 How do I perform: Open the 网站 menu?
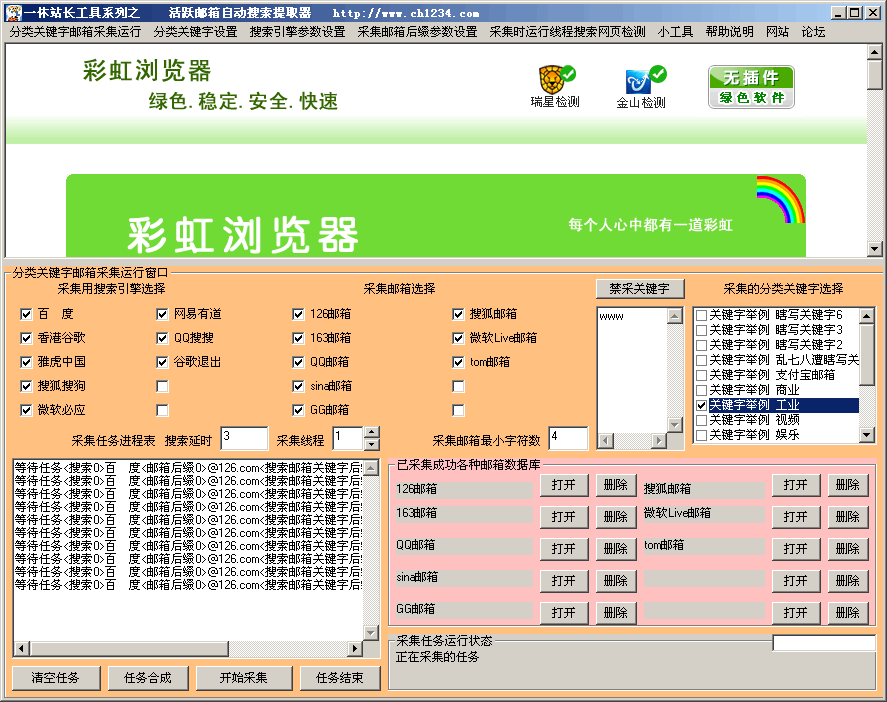777,32
